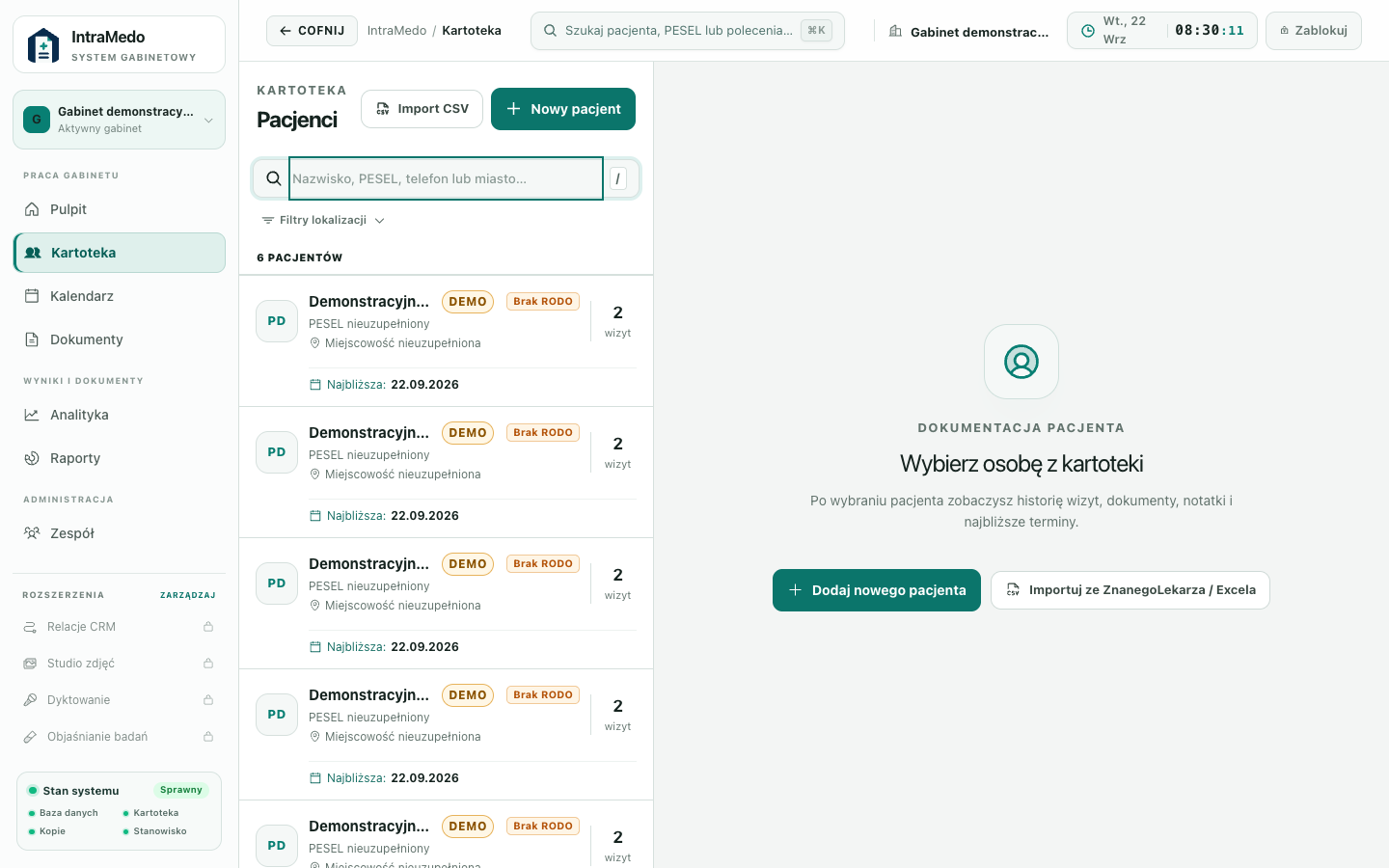The image size is (1389, 868).
Task: Open Raporty in the sidebar
Action: (119, 458)
